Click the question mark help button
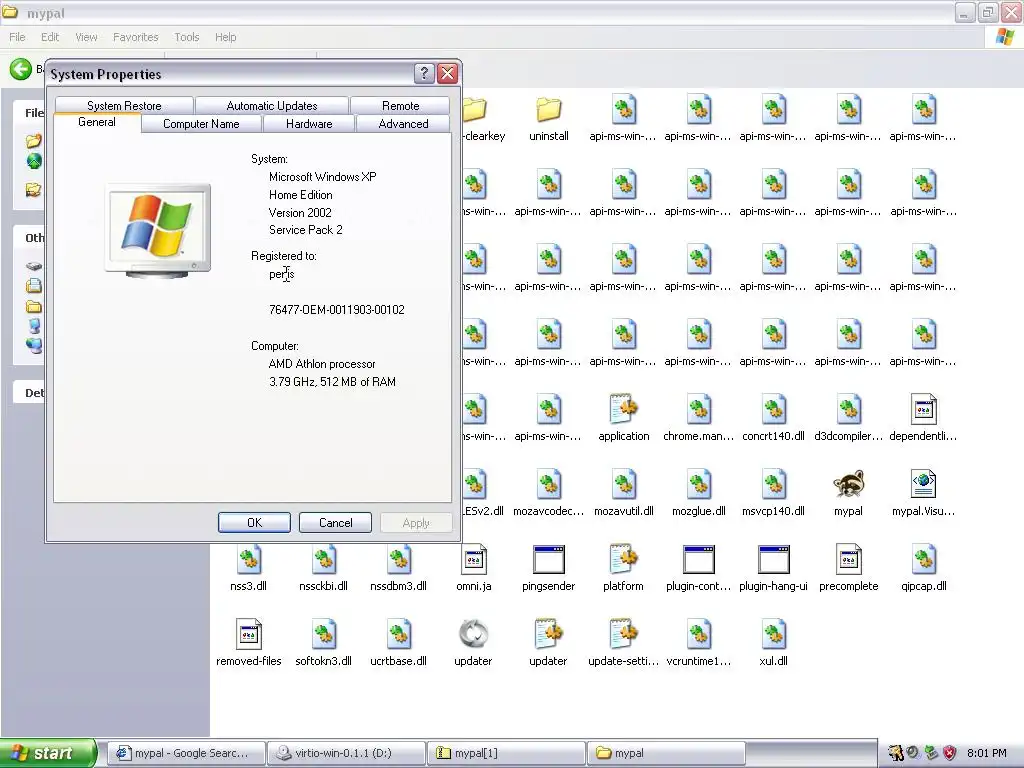The image size is (1024, 768). 424,74
